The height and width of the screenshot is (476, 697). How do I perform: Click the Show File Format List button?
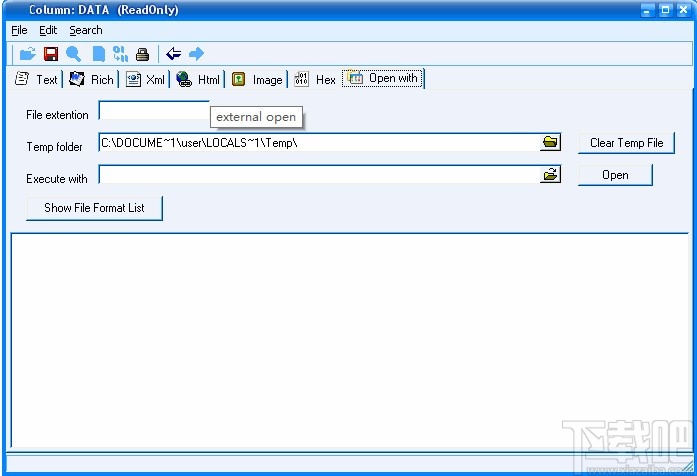94,208
